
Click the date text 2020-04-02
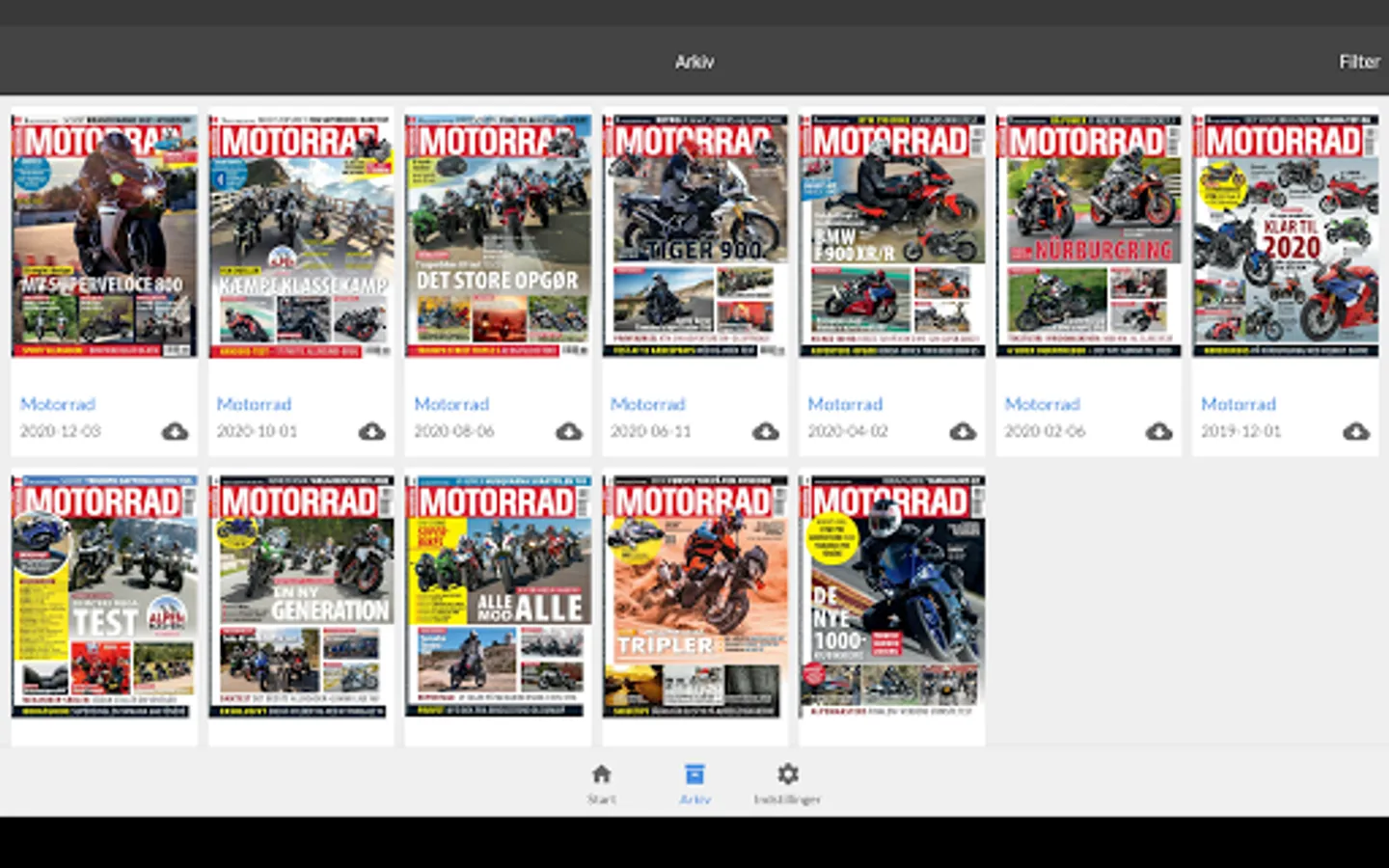point(848,431)
